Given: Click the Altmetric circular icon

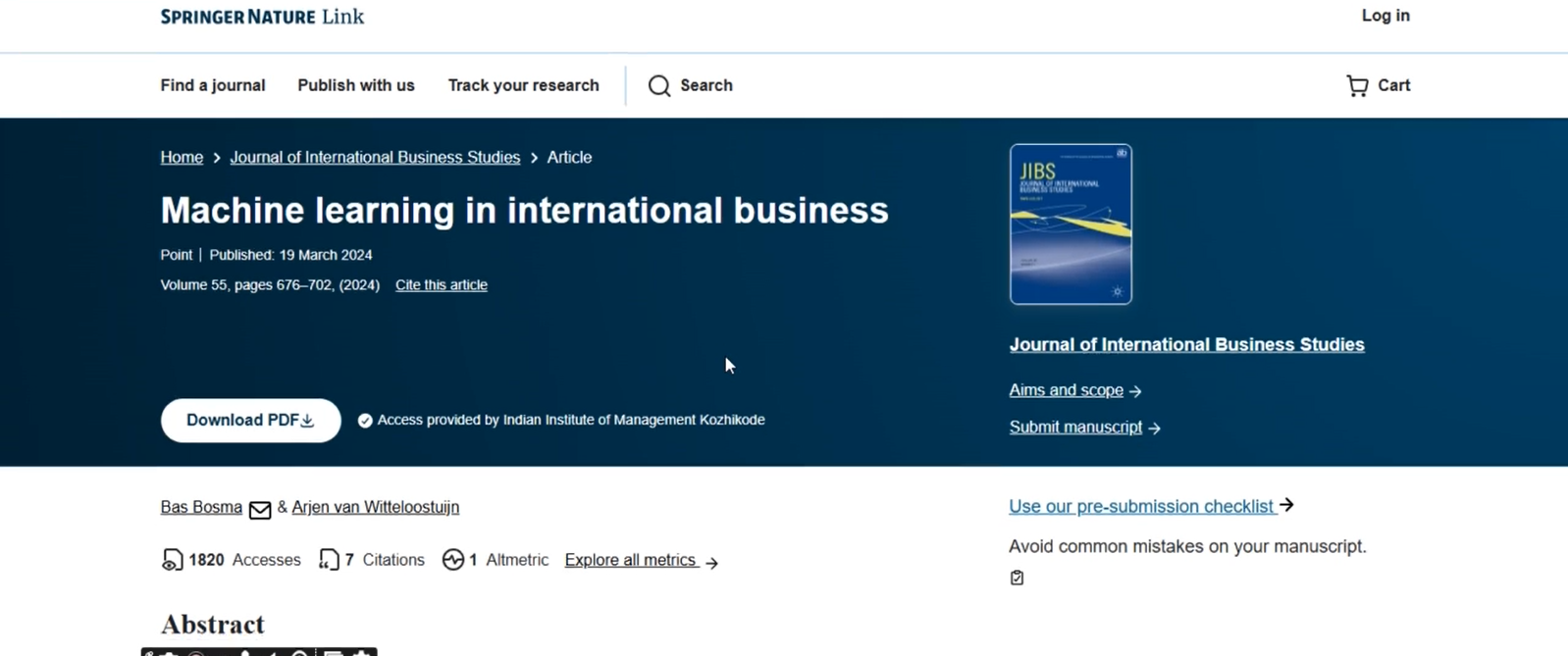Looking at the screenshot, I should tap(452, 560).
